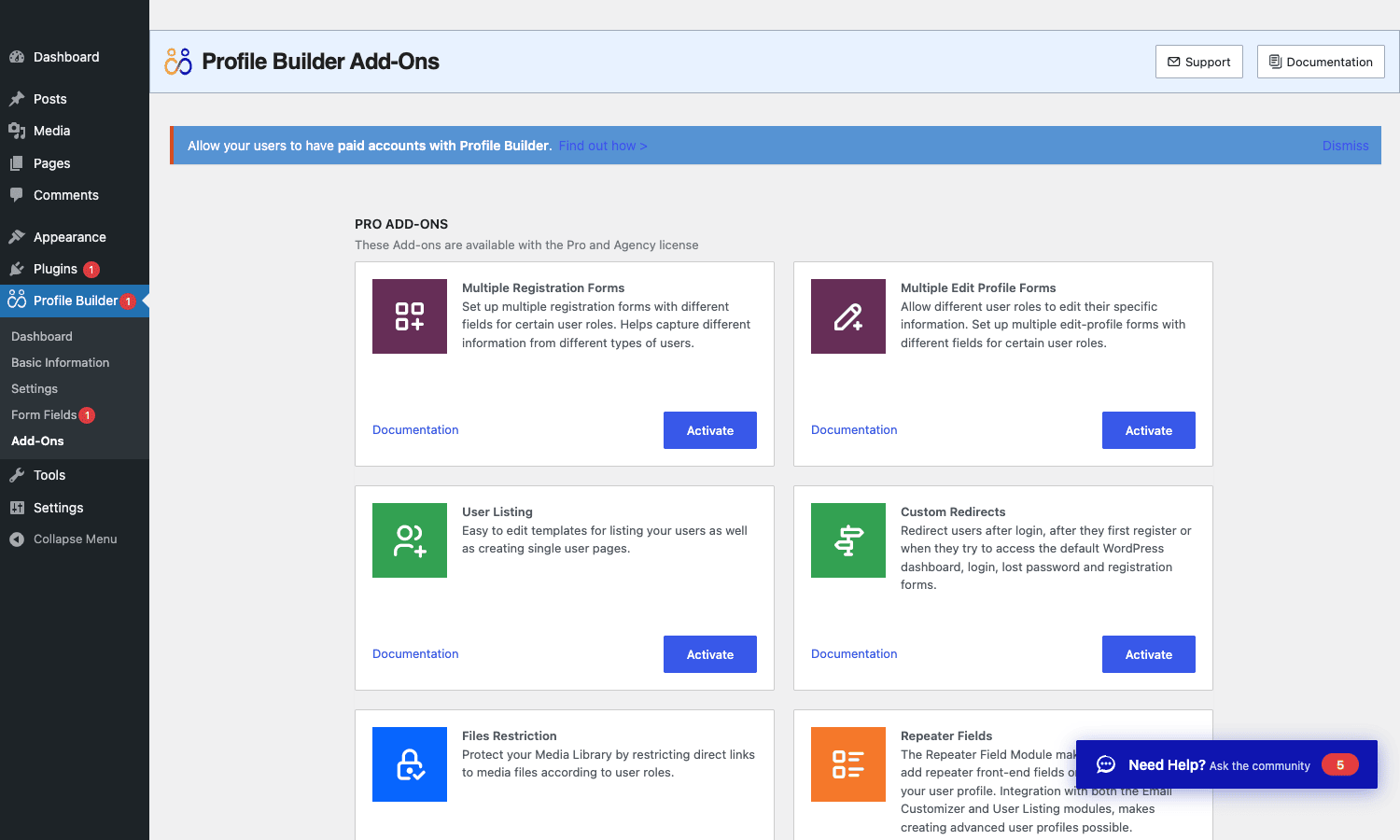Click the Tools wrench icon
Image resolution: width=1400 pixels, height=840 pixels.
point(17,475)
